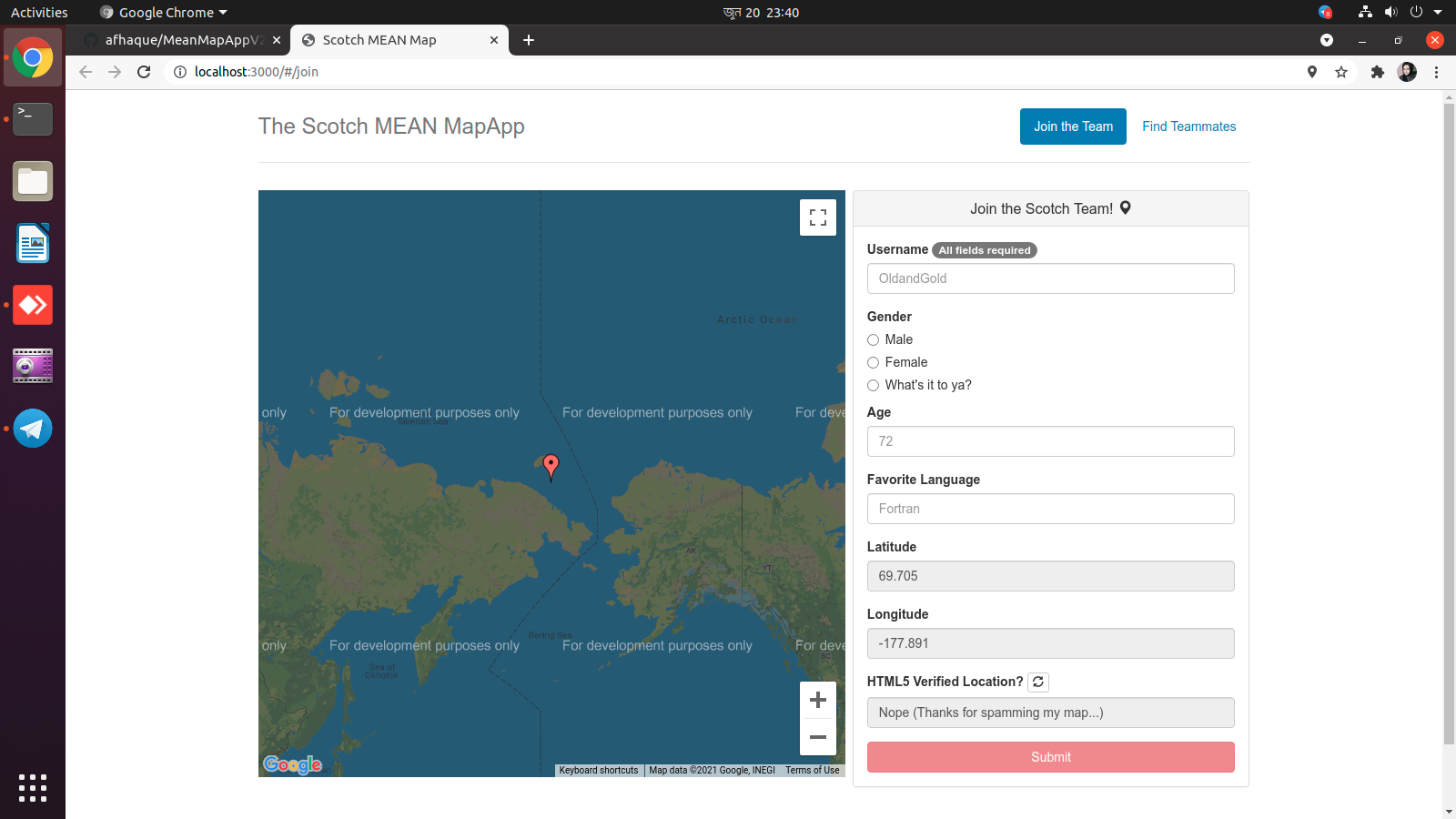Open Terminal from the dock

coord(33,119)
